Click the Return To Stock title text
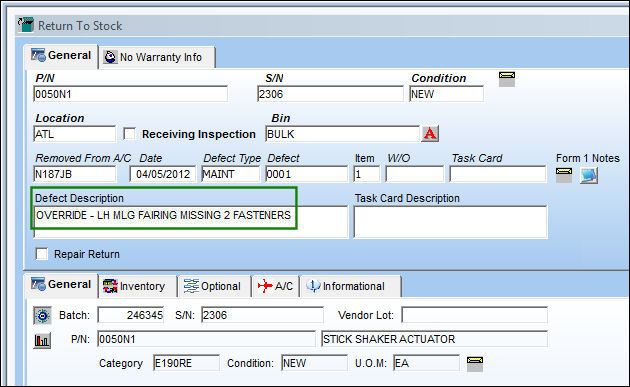Viewport: 630px width, 387px height. (x=80, y=26)
